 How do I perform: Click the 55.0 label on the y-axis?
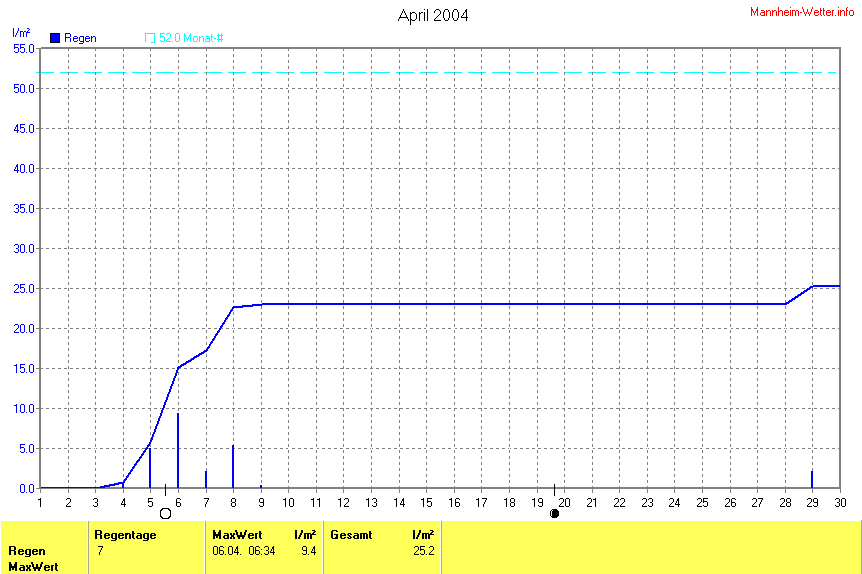(x=23, y=48)
